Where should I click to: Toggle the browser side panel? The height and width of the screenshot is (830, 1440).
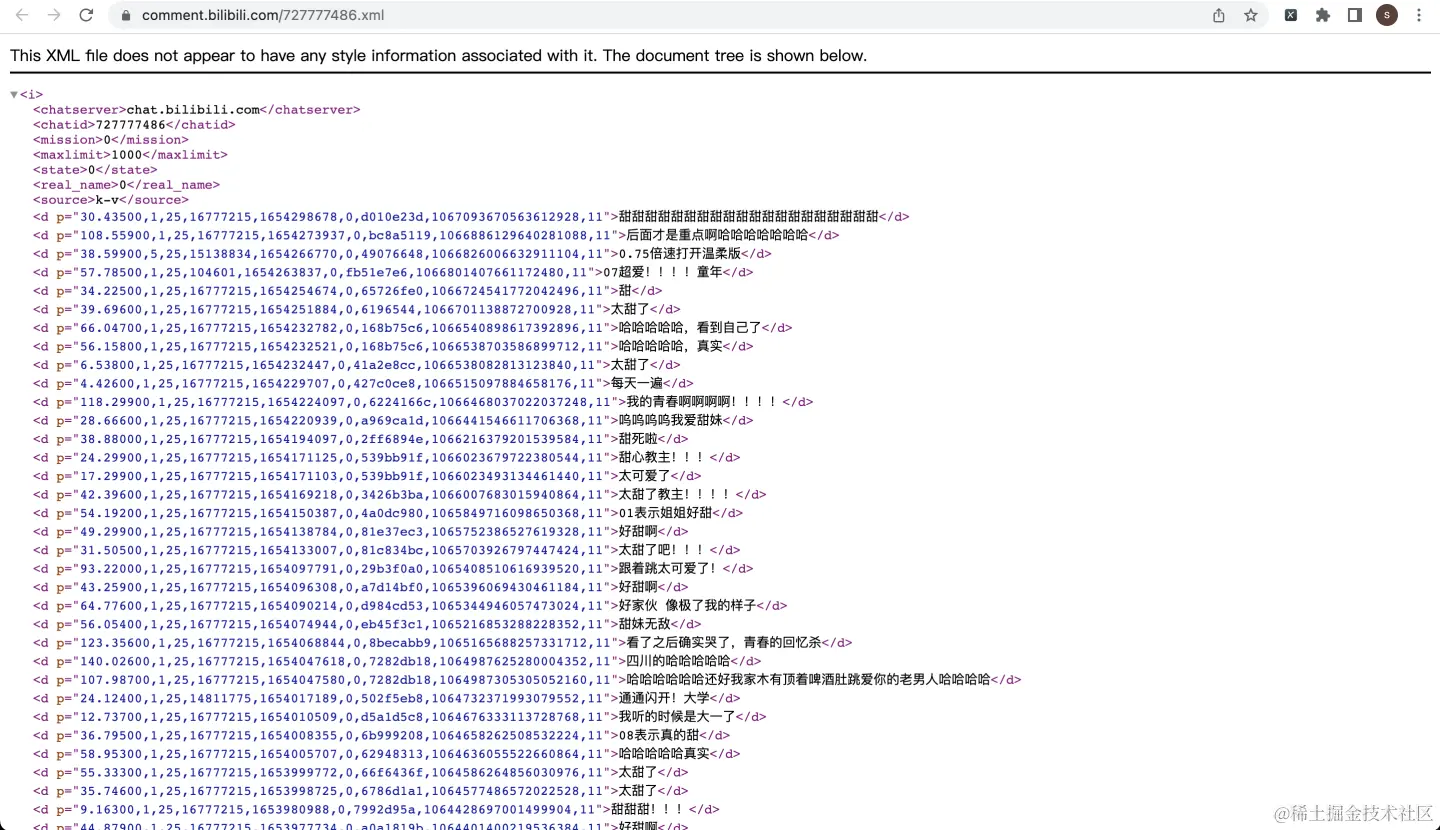click(x=1355, y=15)
